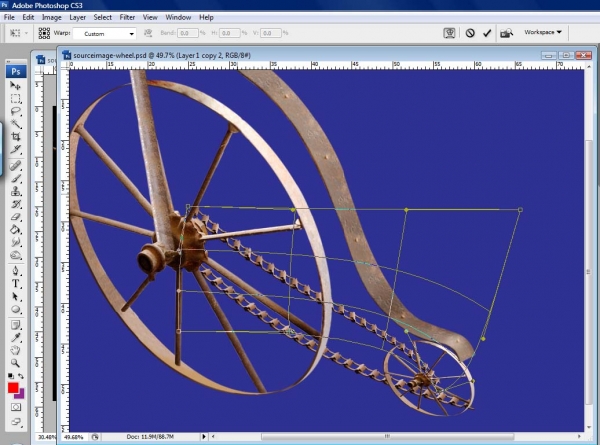Click the top-right warp mesh corner handle
Viewport: 600px width, 445px height.
pyautogui.click(x=520, y=210)
